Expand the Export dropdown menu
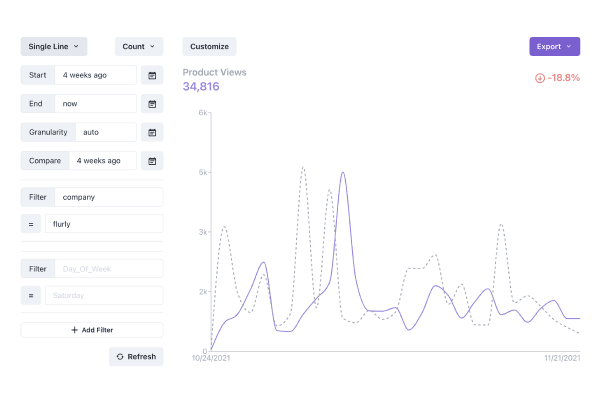The width and height of the screenshot is (600, 400). [x=554, y=46]
